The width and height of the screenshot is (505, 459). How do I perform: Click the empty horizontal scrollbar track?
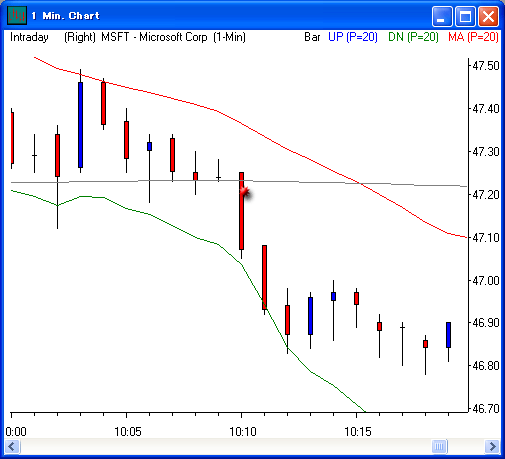click(x=226, y=446)
